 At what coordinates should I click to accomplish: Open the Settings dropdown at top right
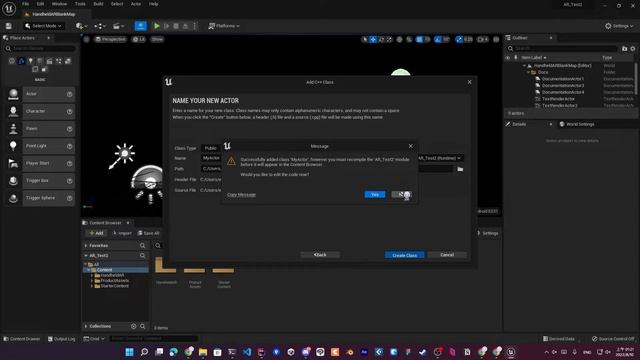(x=619, y=26)
